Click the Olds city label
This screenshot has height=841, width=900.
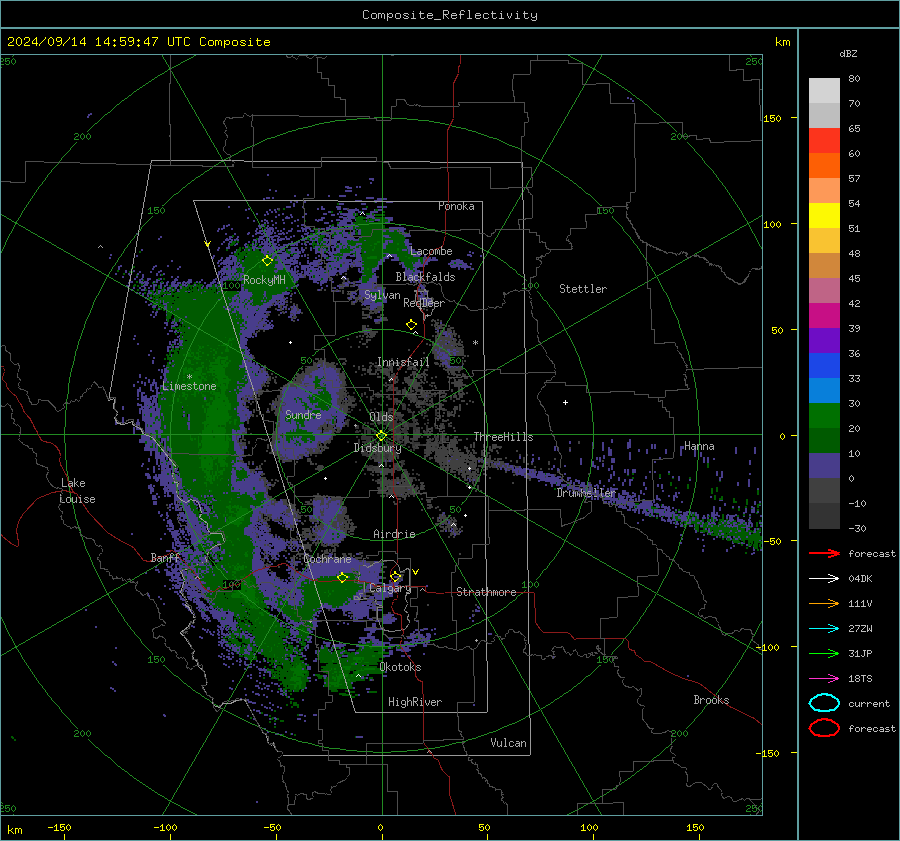(381, 417)
